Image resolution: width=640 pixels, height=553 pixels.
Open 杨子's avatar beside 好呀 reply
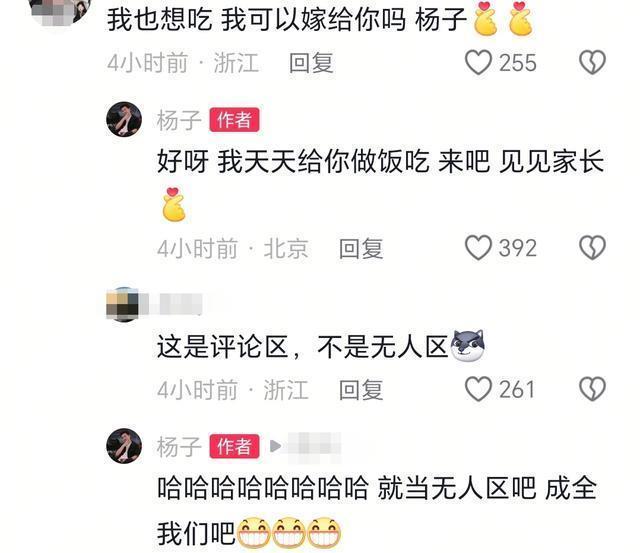click(x=124, y=119)
